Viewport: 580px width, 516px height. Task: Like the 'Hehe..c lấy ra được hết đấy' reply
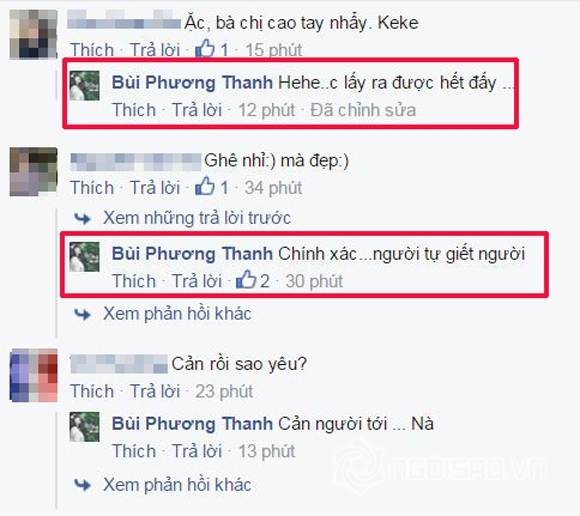coord(134,110)
